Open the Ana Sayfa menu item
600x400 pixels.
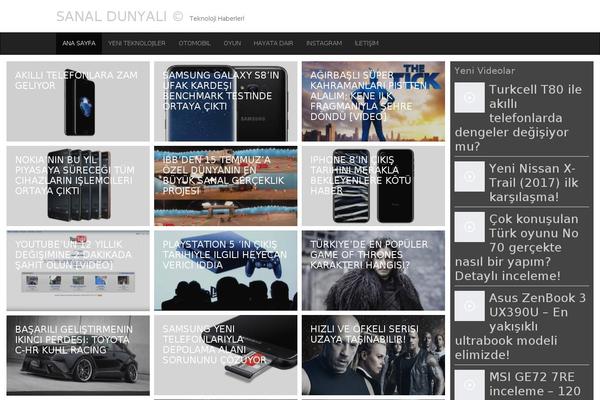pos(79,43)
